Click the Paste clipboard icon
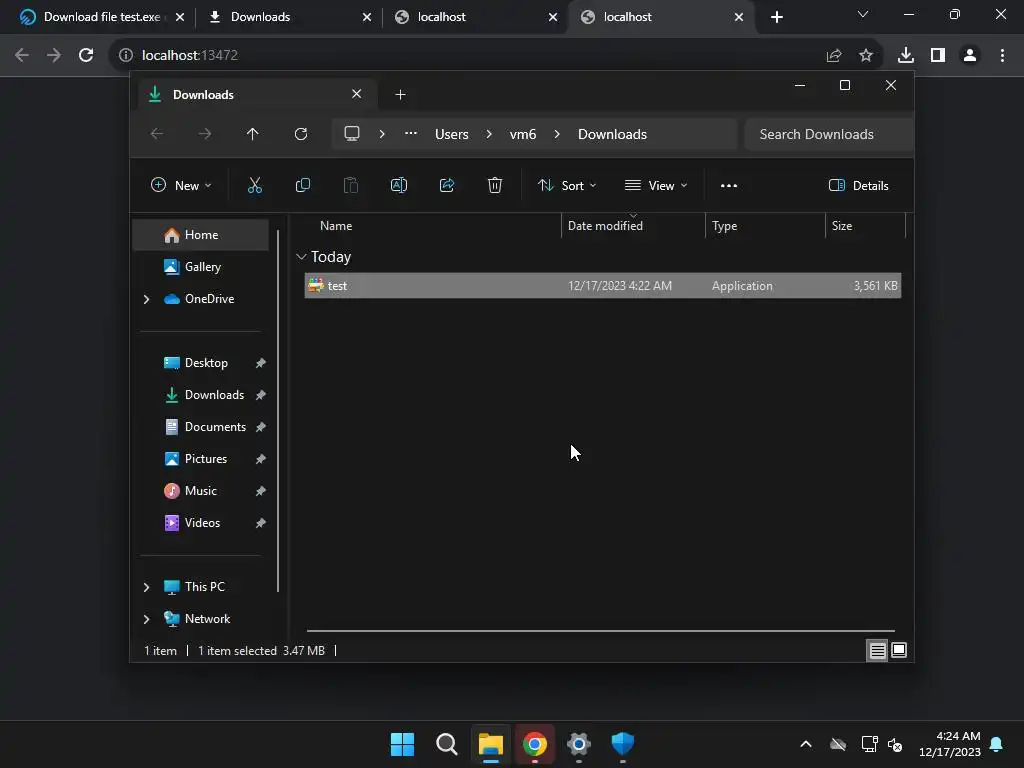This screenshot has height=768, width=1024. pyautogui.click(x=351, y=185)
